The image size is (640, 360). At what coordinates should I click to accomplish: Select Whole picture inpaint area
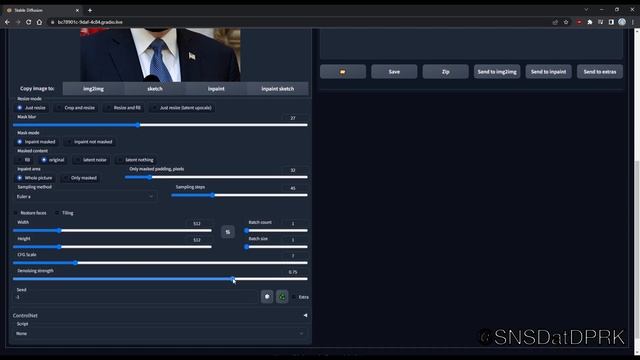[35, 178]
